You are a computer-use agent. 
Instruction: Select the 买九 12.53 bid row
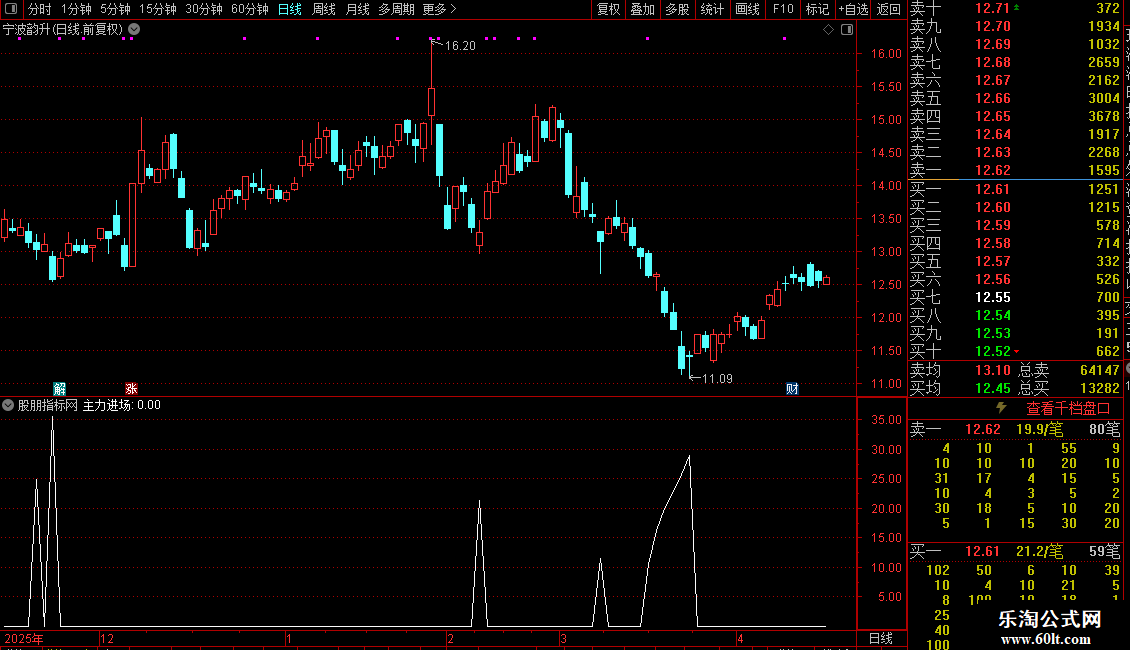1015,333
